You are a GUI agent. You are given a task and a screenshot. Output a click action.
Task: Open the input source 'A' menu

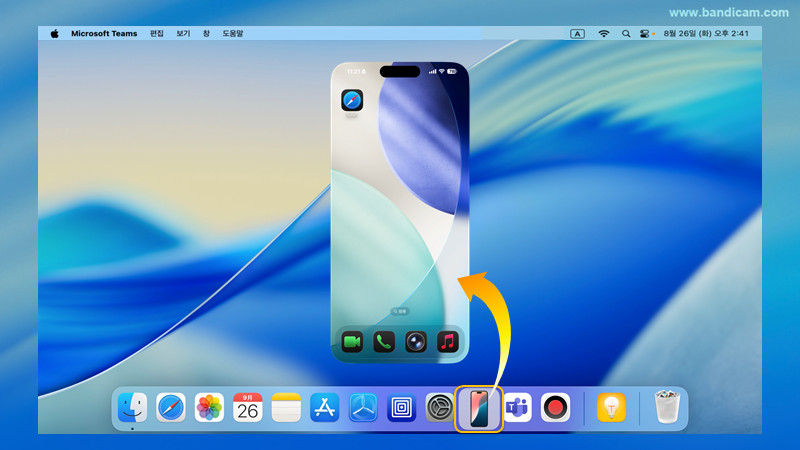point(577,33)
